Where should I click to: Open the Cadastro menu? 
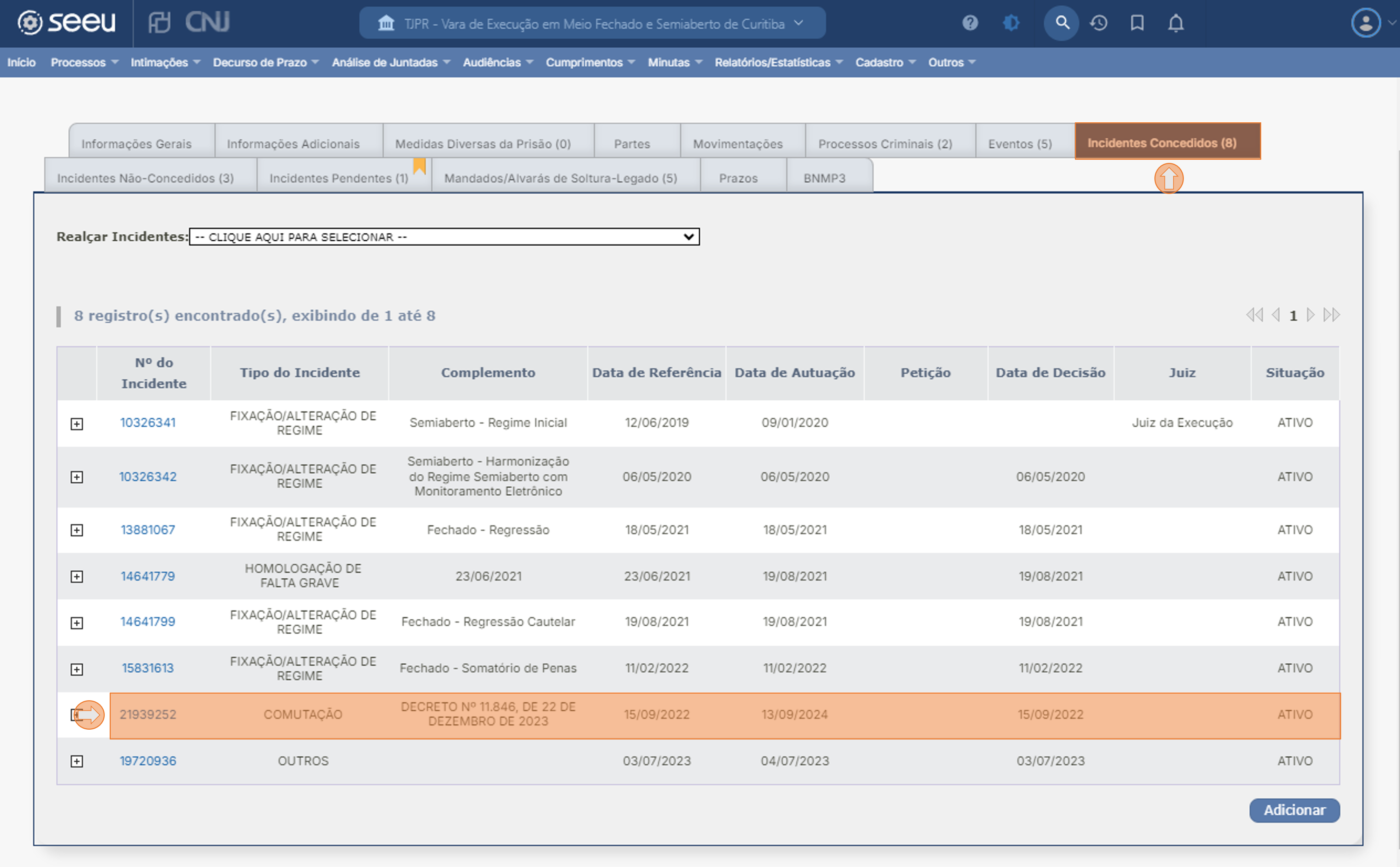(x=885, y=62)
